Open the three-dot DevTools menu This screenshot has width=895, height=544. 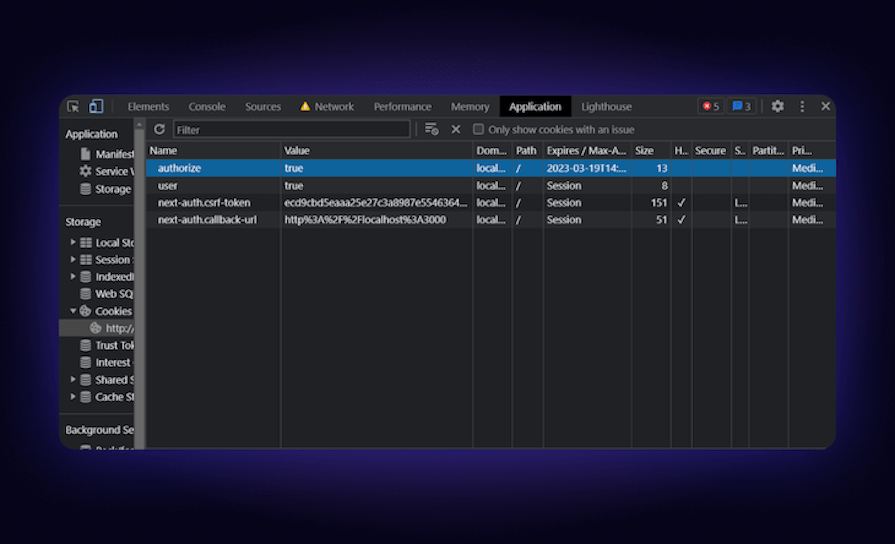point(802,106)
